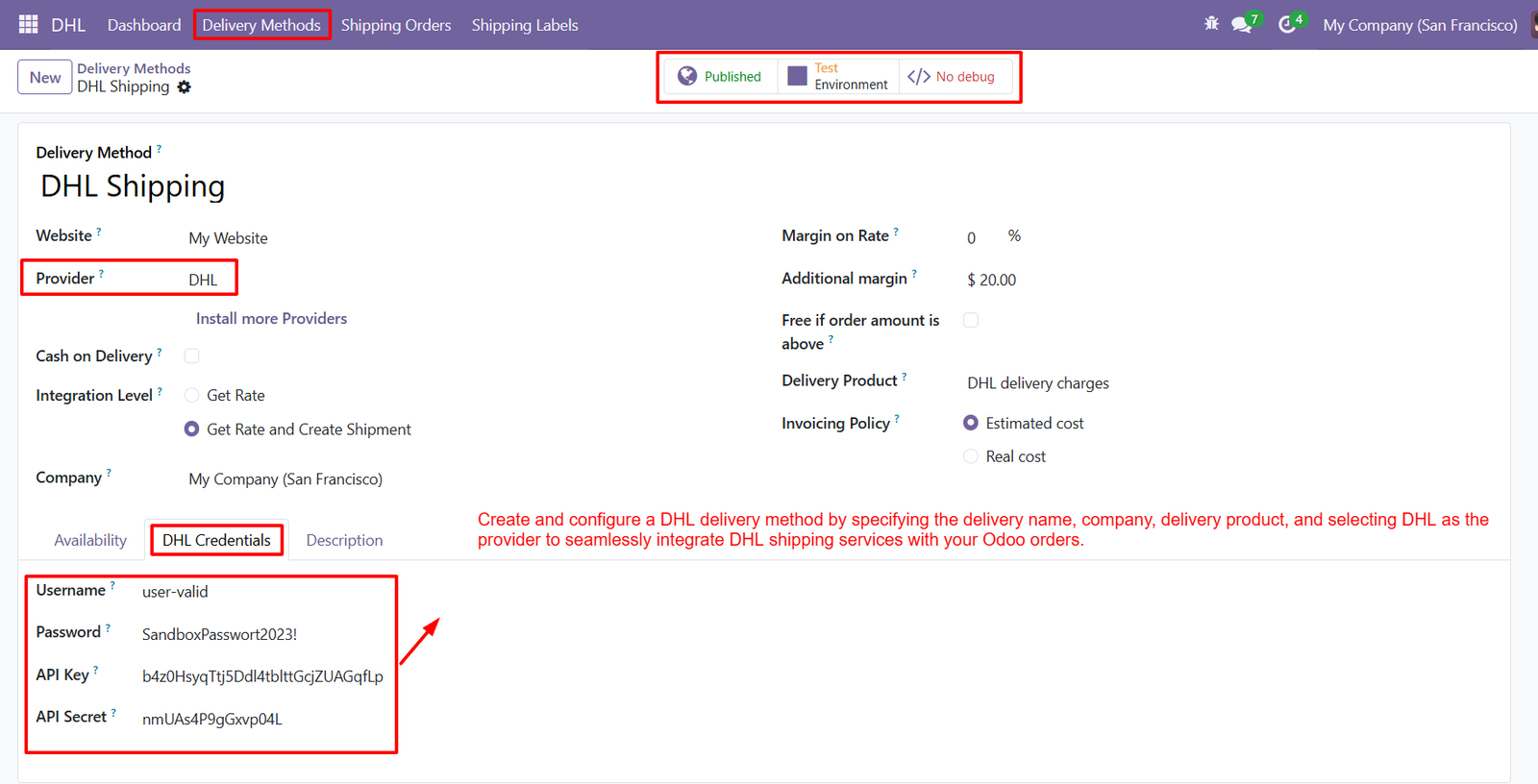Open the activities clock icon

pos(1287,24)
